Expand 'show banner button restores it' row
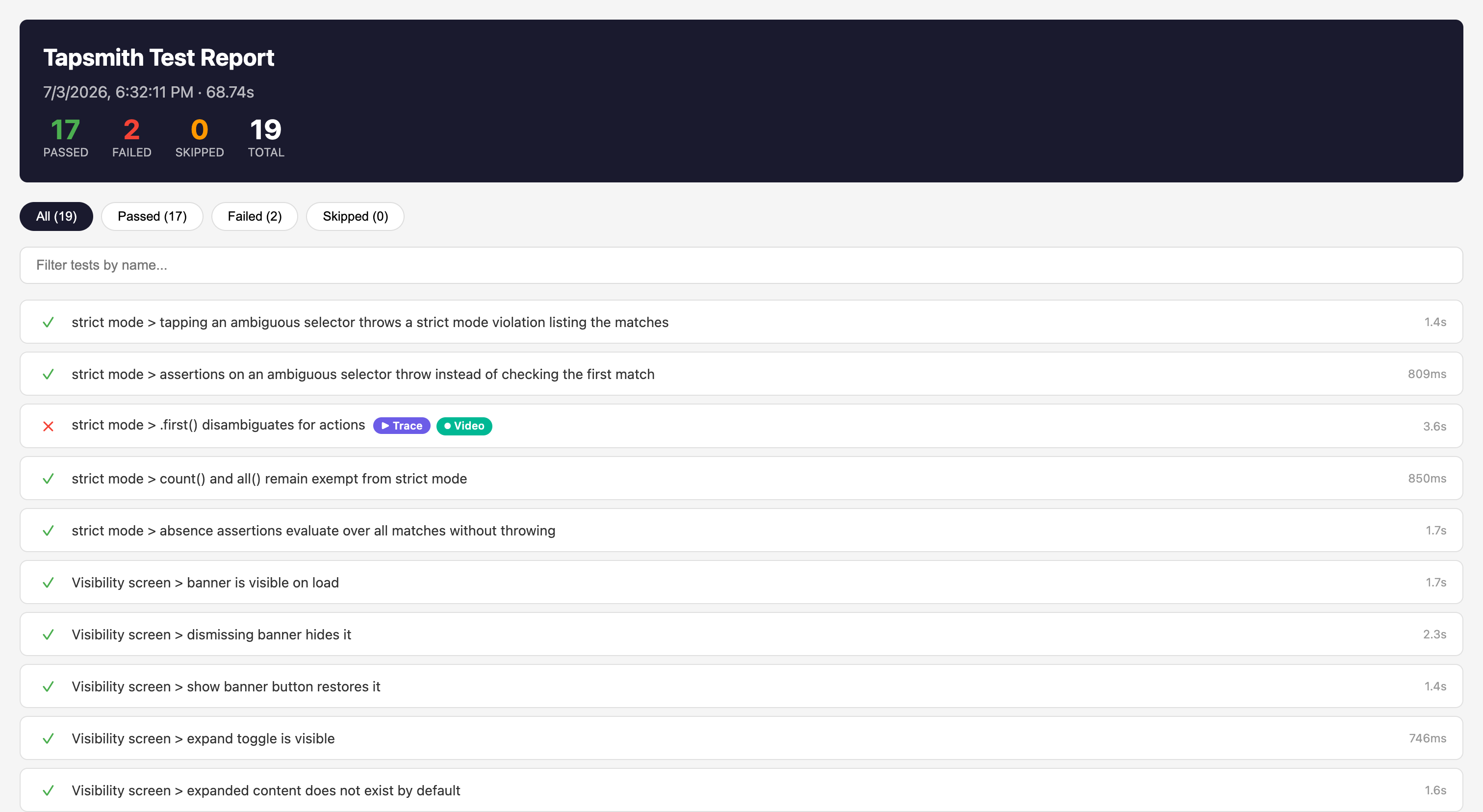Viewport: 1483px width, 812px height. 741,686
